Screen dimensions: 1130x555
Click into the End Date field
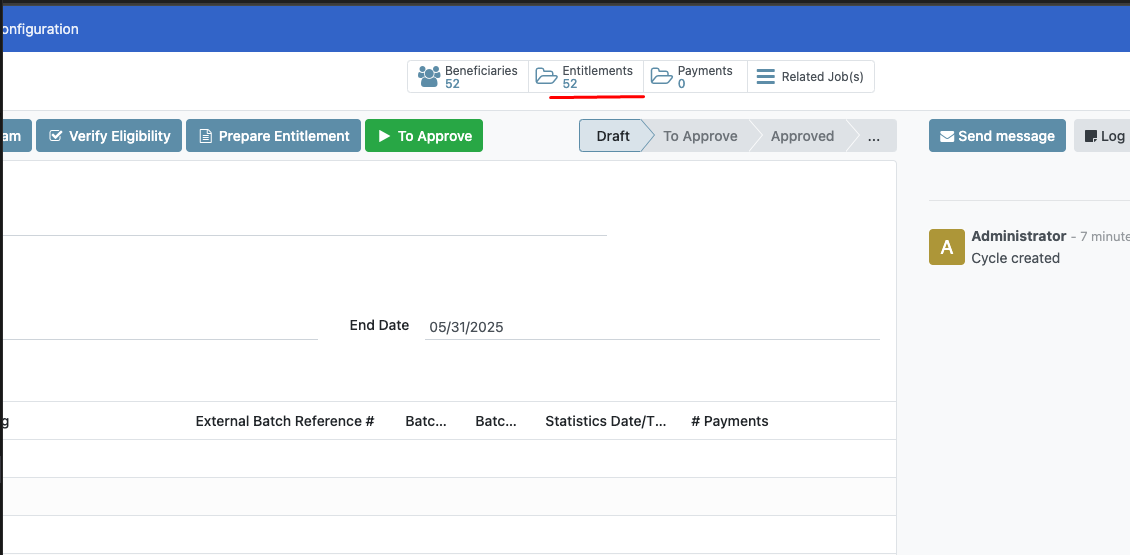(650, 327)
